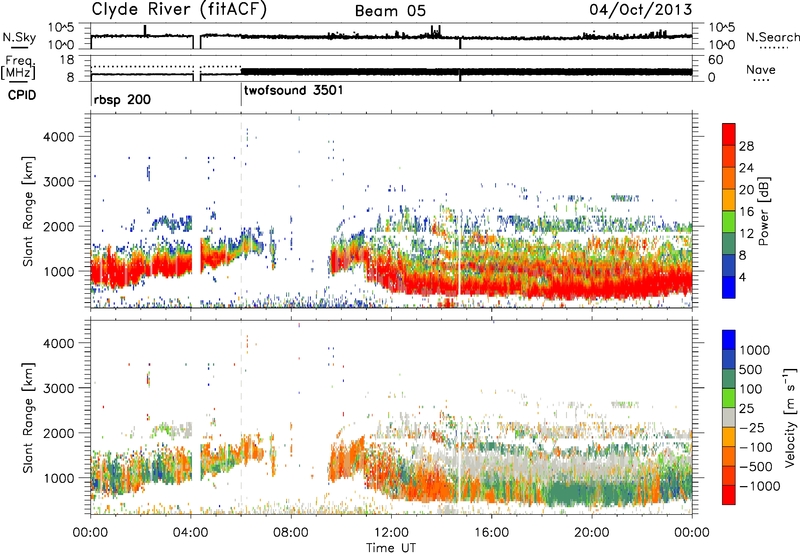The width and height of the screenshot is (800, 554).
Task: Click the solid line sample under 'N.Sky'
Action: point(18,48)
